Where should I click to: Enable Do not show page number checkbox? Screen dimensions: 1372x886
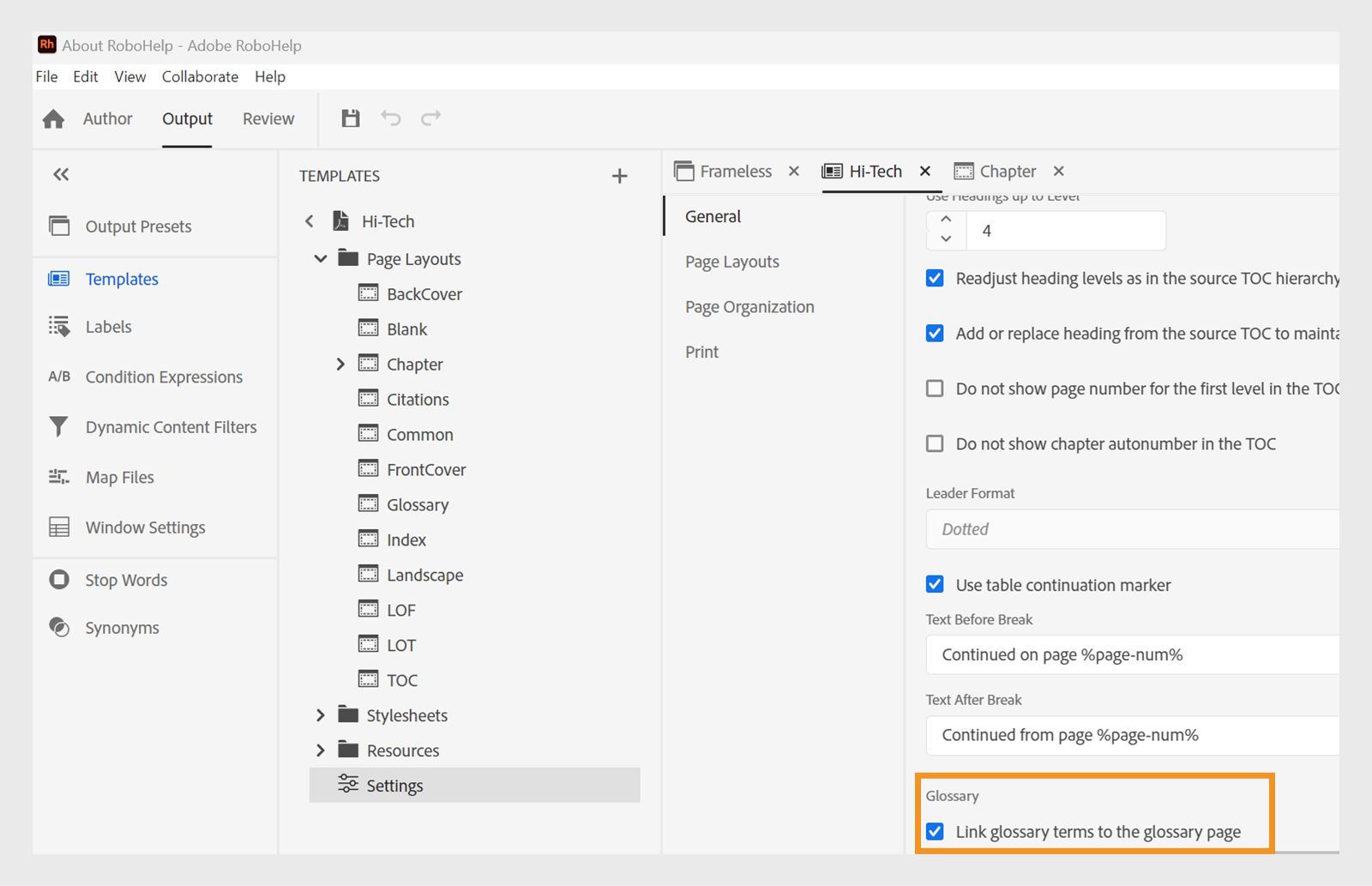click(935, 389)
